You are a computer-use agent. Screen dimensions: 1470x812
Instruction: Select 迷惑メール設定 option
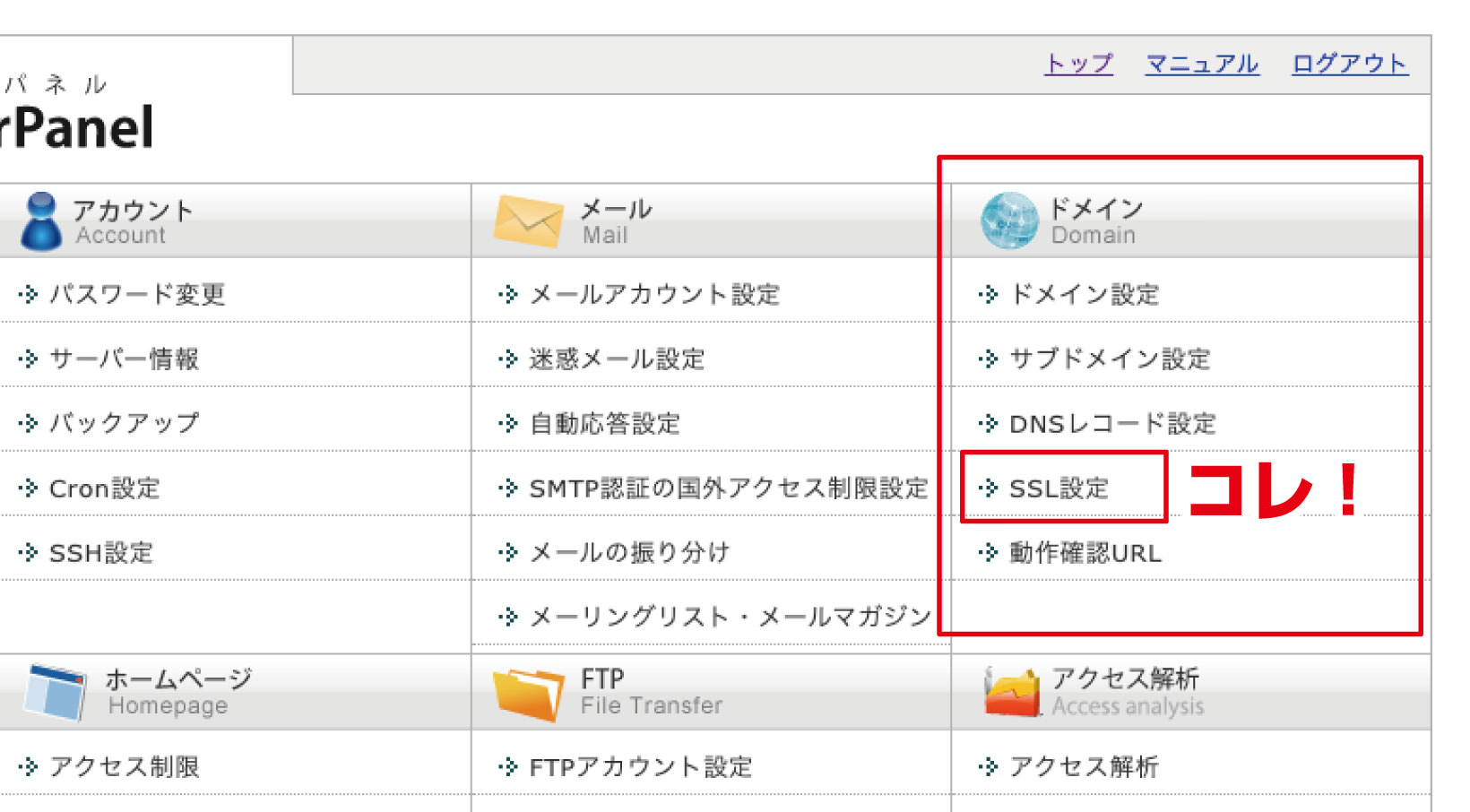tap(617, 358)
